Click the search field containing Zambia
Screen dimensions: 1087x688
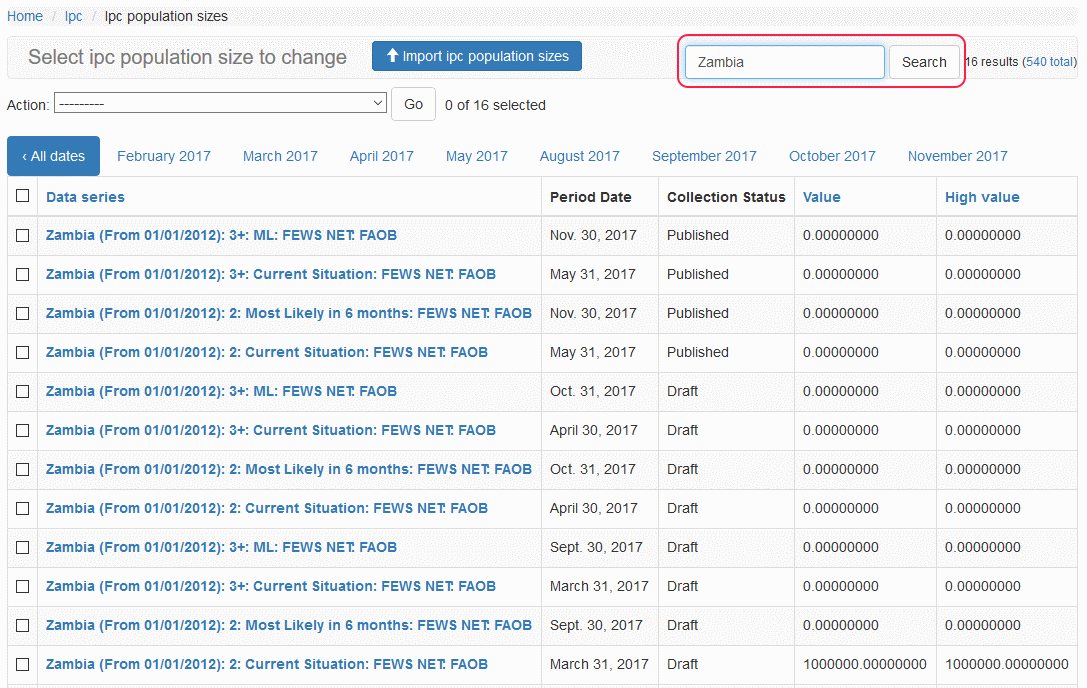[x=784, y=62]
